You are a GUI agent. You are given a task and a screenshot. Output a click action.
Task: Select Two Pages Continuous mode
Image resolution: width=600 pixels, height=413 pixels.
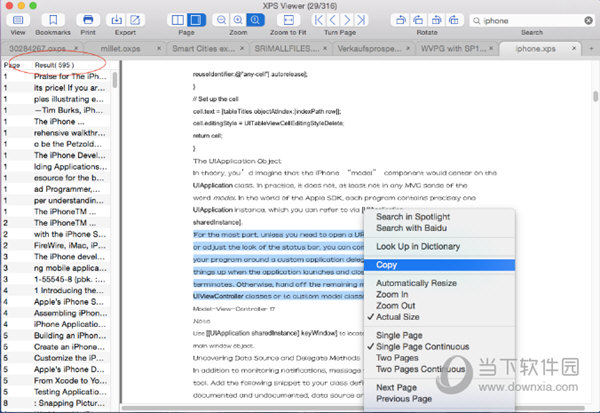[x=439, y=369]
